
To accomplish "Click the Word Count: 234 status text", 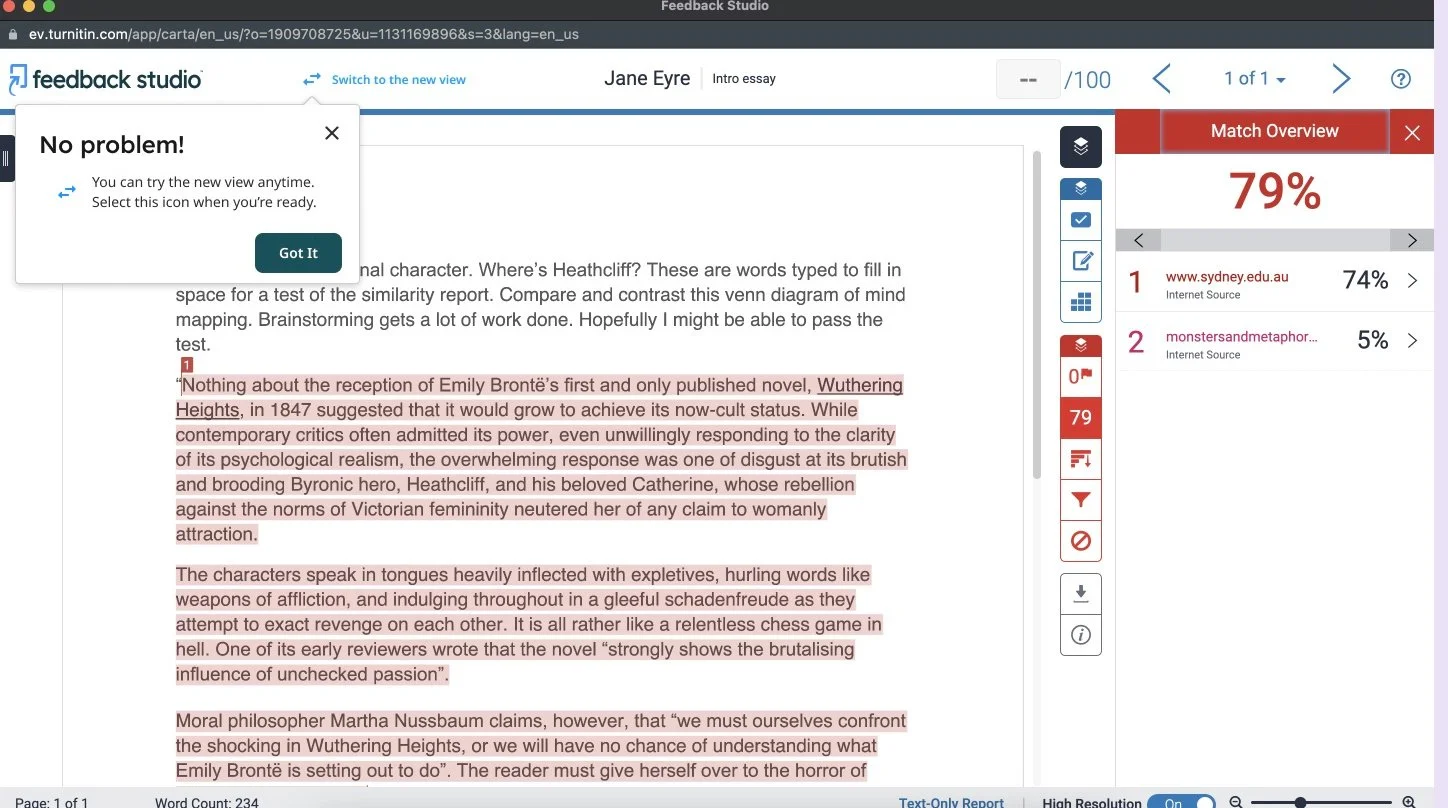I will (x=207, y=802).
